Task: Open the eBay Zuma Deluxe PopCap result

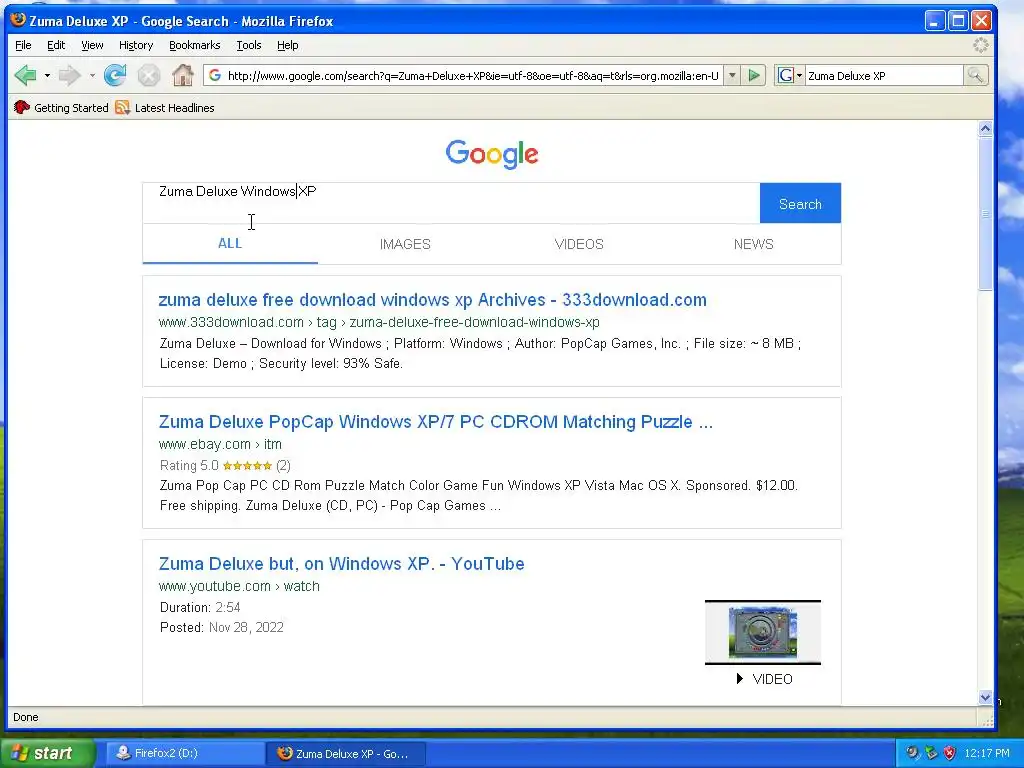Action: 436,422
